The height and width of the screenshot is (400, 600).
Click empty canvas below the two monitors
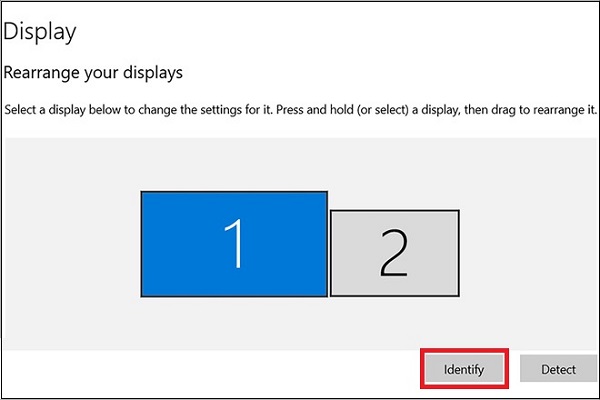[x=300, y=322]
